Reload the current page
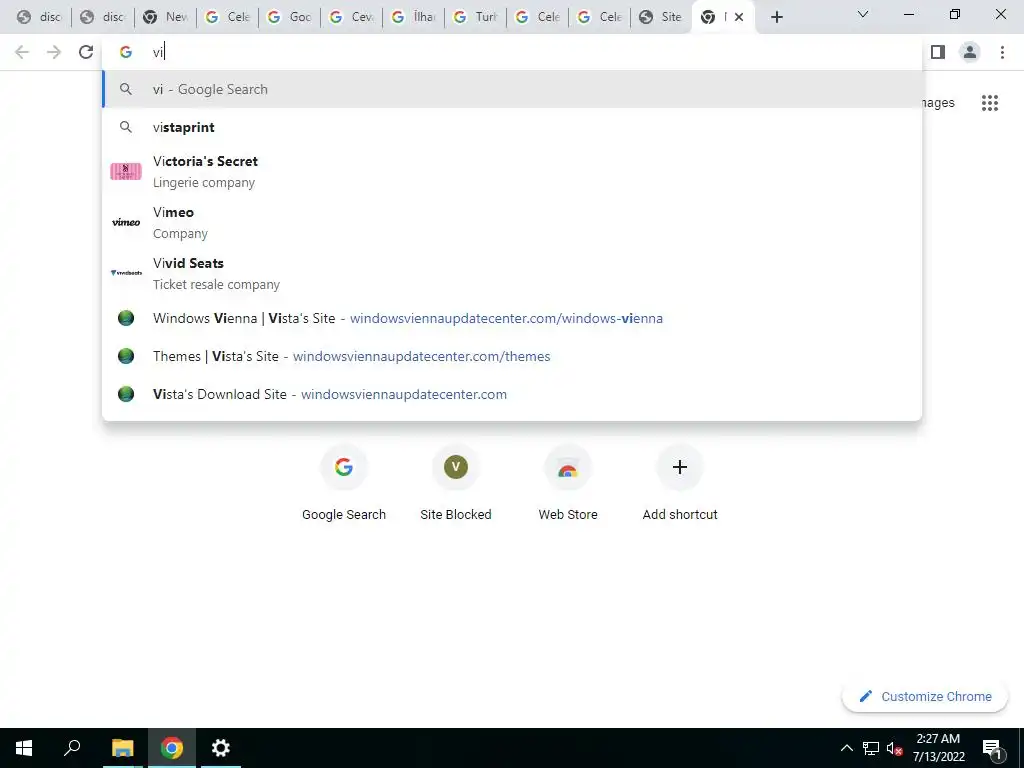Screen dimensions: 1024x768 tap(86, 52)
